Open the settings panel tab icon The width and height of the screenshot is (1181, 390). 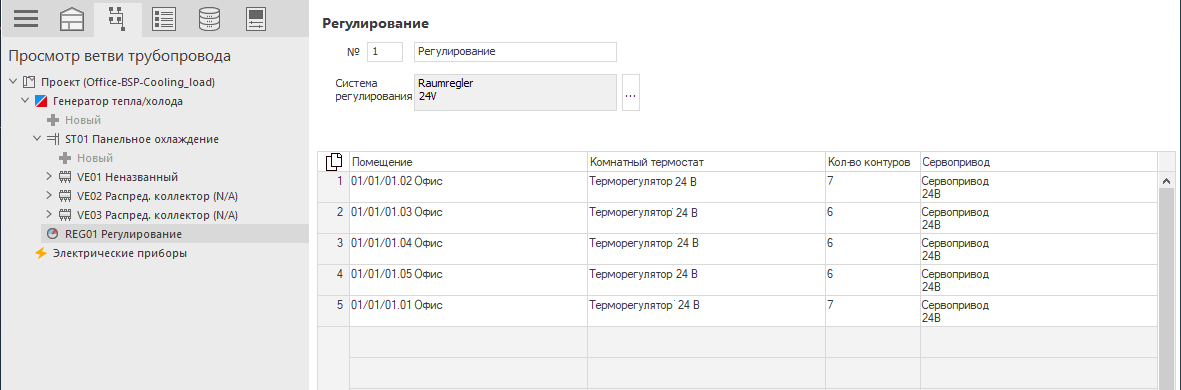tap(256, 19)
